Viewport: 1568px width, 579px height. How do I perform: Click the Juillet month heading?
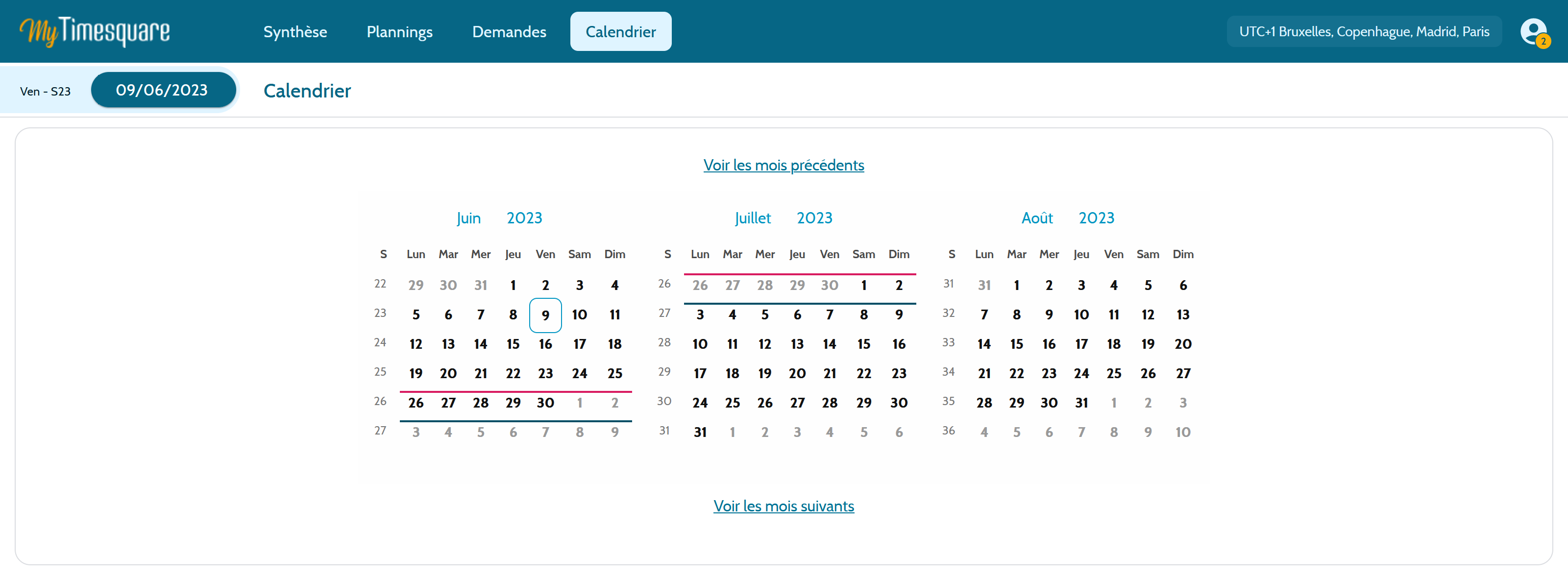pos(752,217)
